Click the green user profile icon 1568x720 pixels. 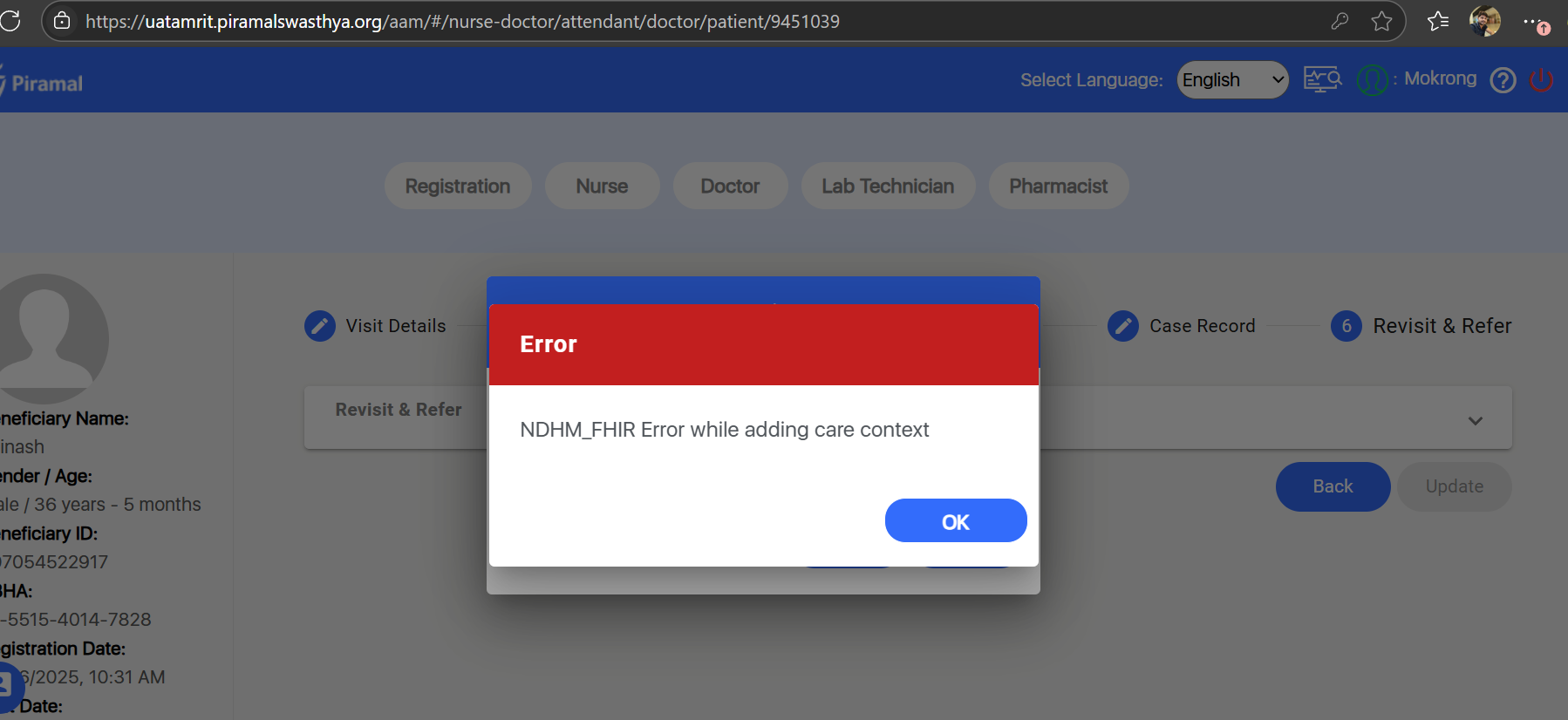tap(1372, 80)
